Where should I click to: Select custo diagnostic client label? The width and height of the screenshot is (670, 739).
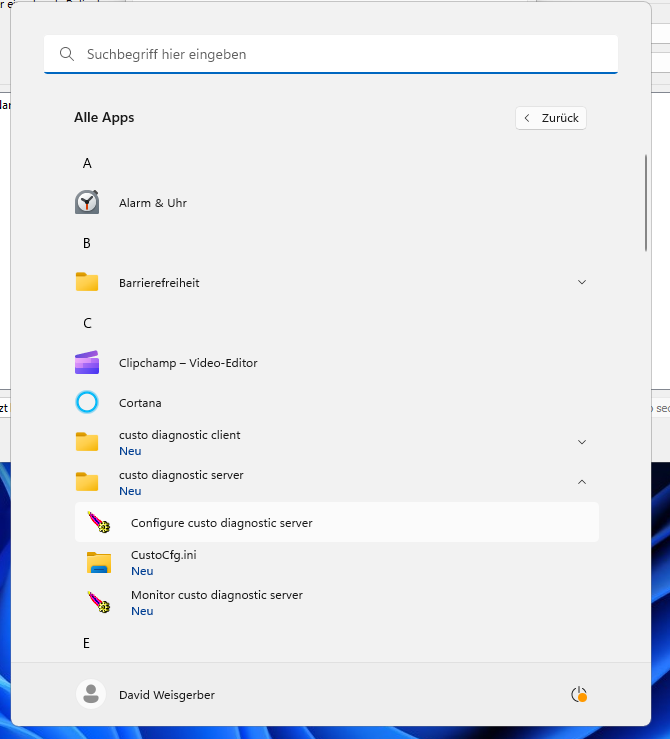click(180, 435)
